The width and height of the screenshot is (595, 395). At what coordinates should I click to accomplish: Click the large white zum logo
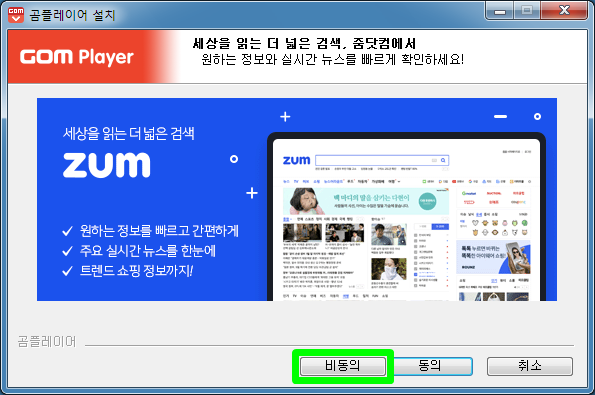tap(107, 165)
